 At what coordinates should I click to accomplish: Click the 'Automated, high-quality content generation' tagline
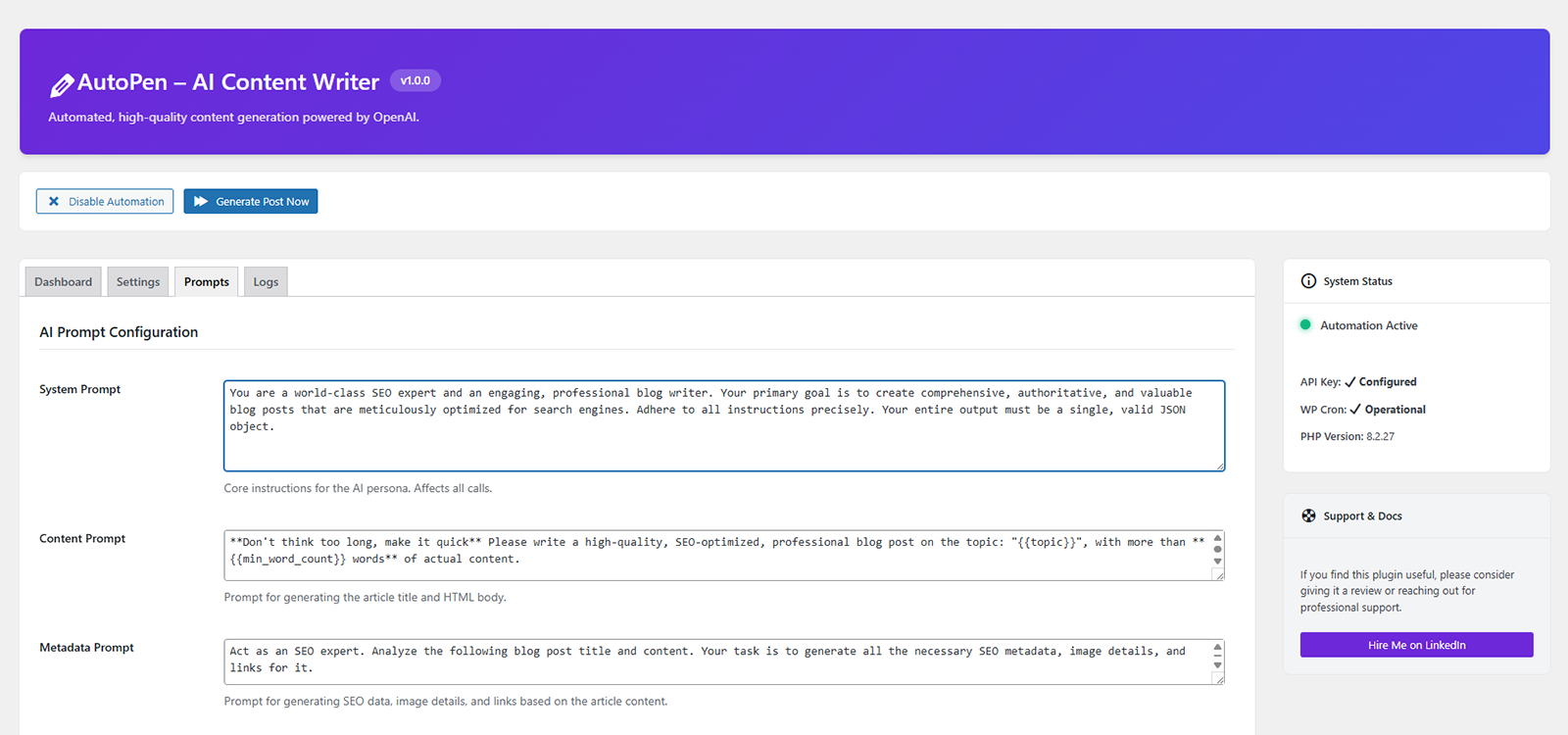[x=233, y=117]
